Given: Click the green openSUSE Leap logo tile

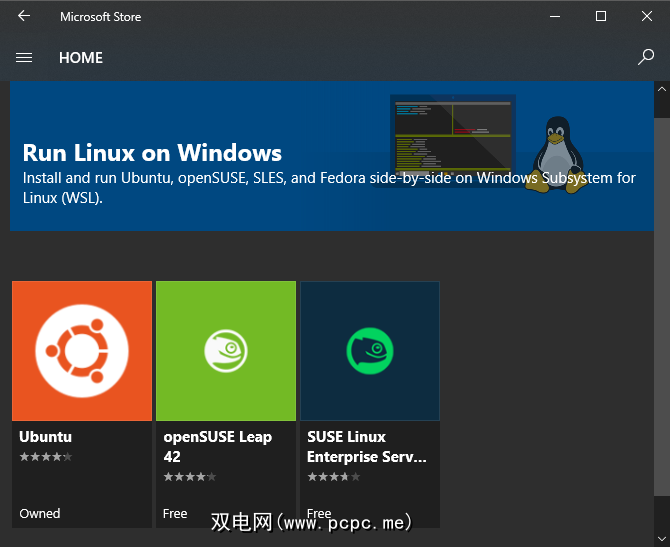Looking at the screenshot, I should coord(226,351).
